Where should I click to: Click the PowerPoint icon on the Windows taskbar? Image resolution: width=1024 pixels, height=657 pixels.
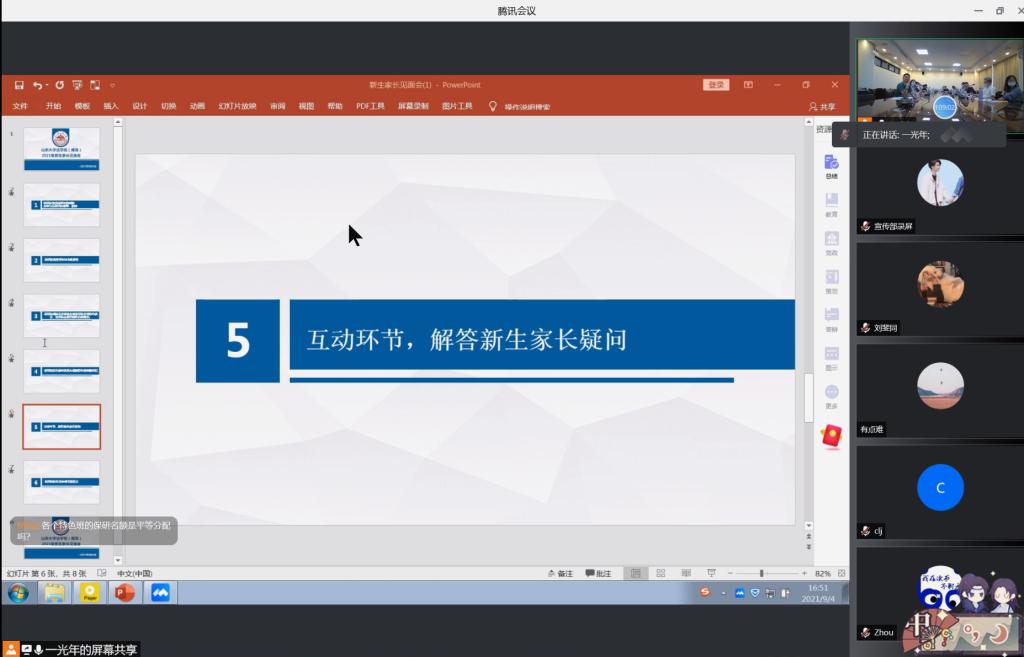pos(124,593)
